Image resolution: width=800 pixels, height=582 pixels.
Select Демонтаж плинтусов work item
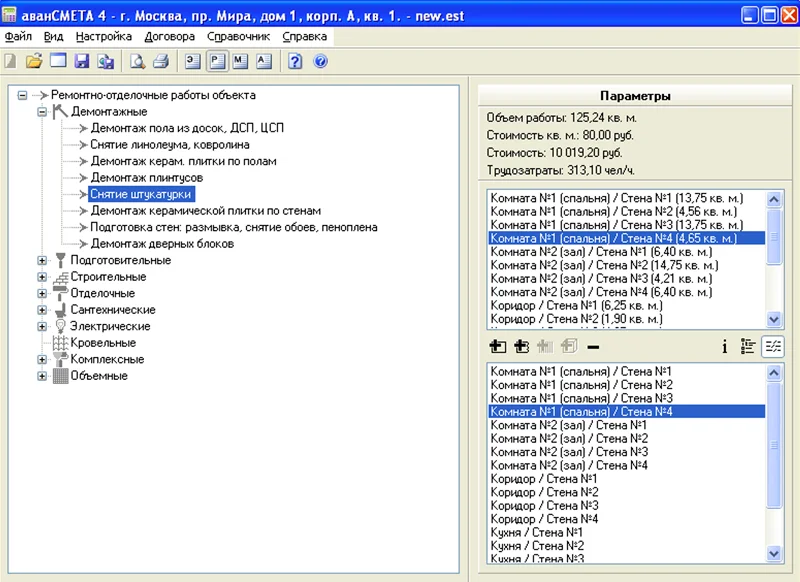(133, 177)
